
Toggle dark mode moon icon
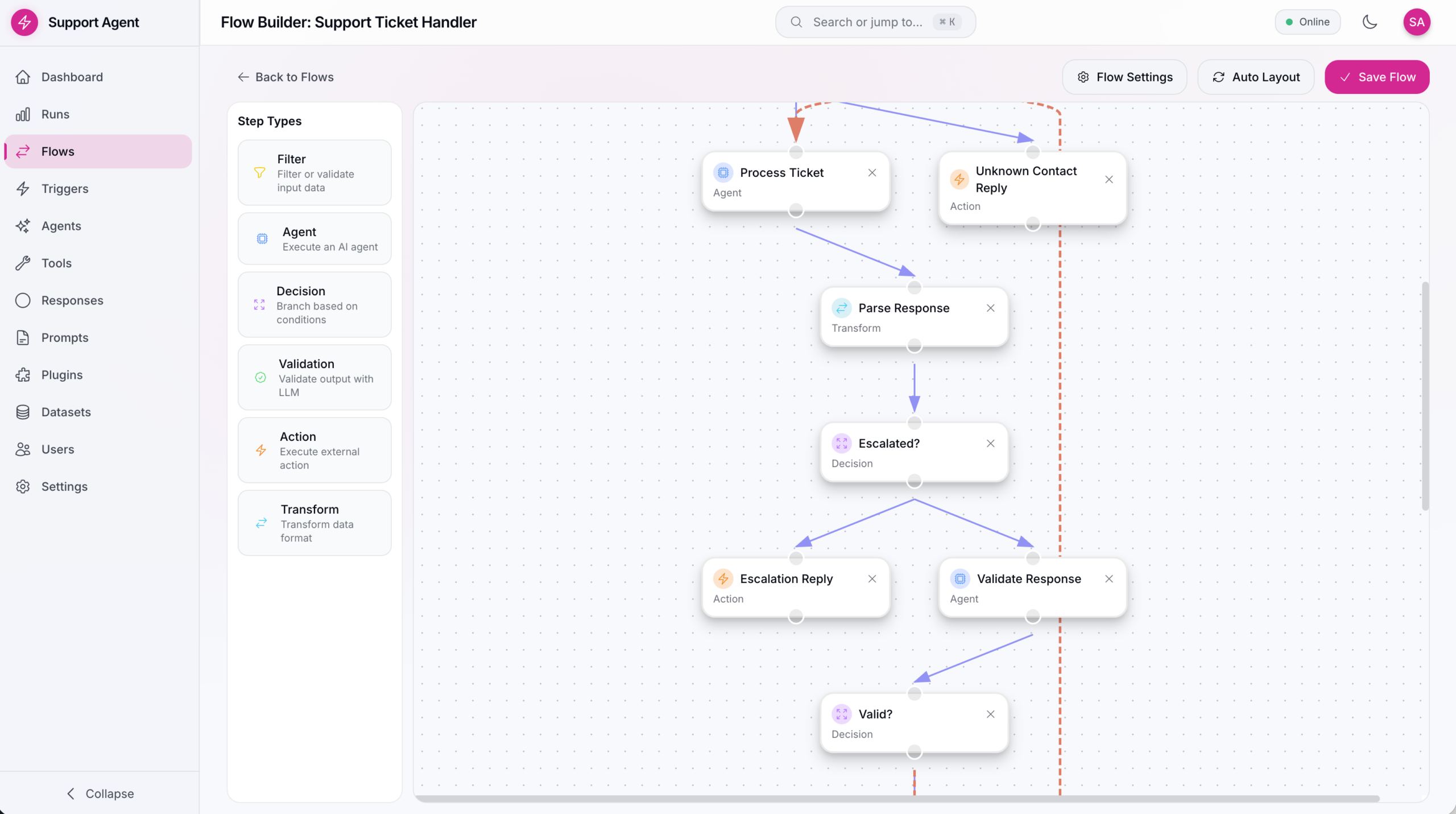pyautogui.click(x=1370, y=22)
